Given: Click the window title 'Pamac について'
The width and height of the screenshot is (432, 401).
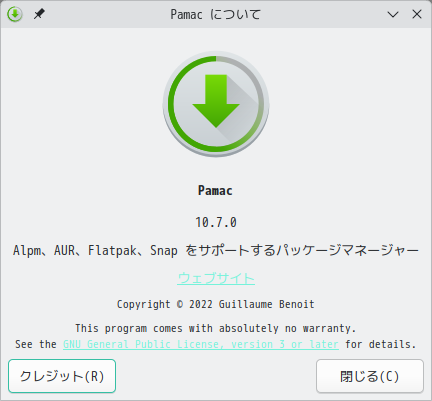Looking at the screenshot, I should point(216,14).
